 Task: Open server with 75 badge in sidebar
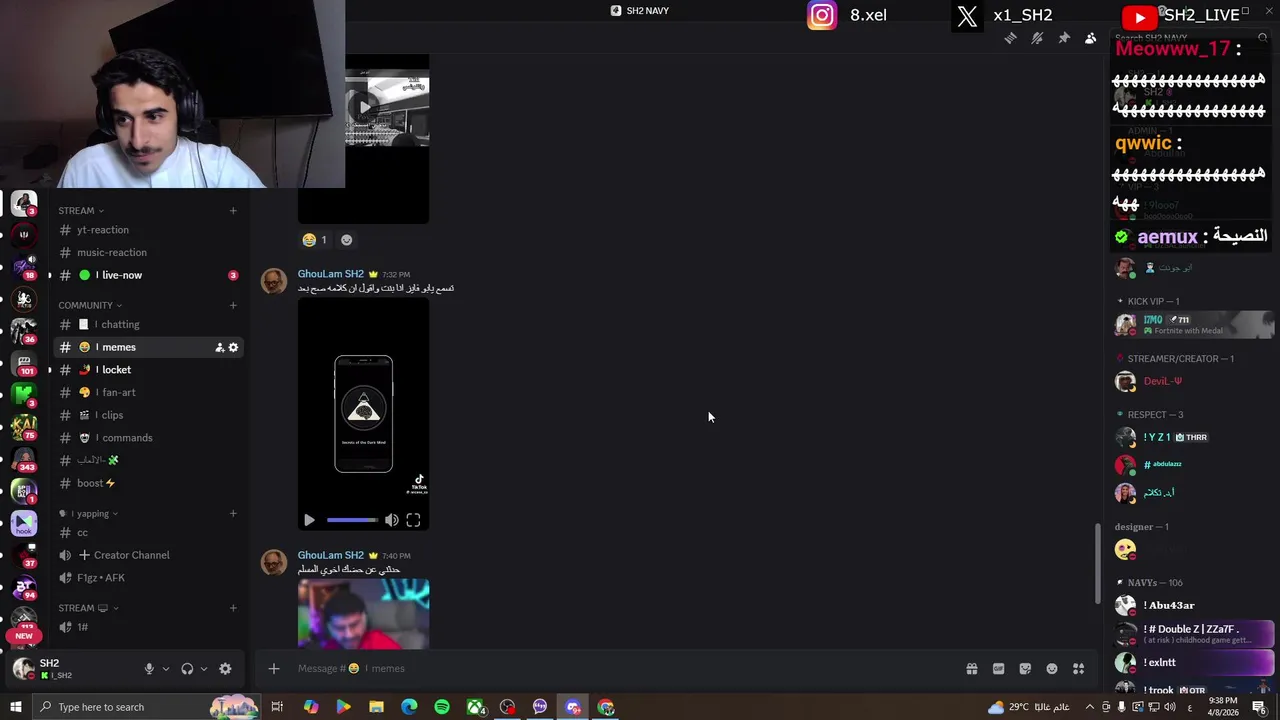pyautogui.click(x=24, y=427)
